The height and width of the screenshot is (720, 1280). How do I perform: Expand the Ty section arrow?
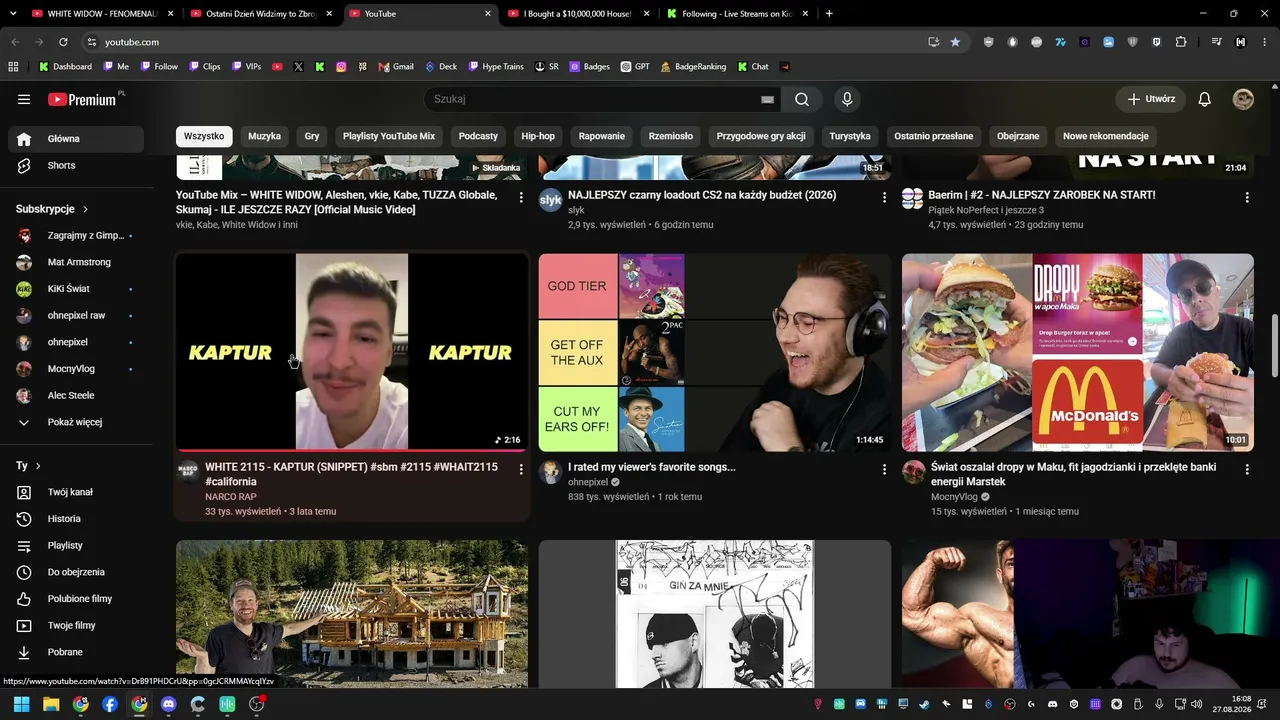(x=38, y=466)
